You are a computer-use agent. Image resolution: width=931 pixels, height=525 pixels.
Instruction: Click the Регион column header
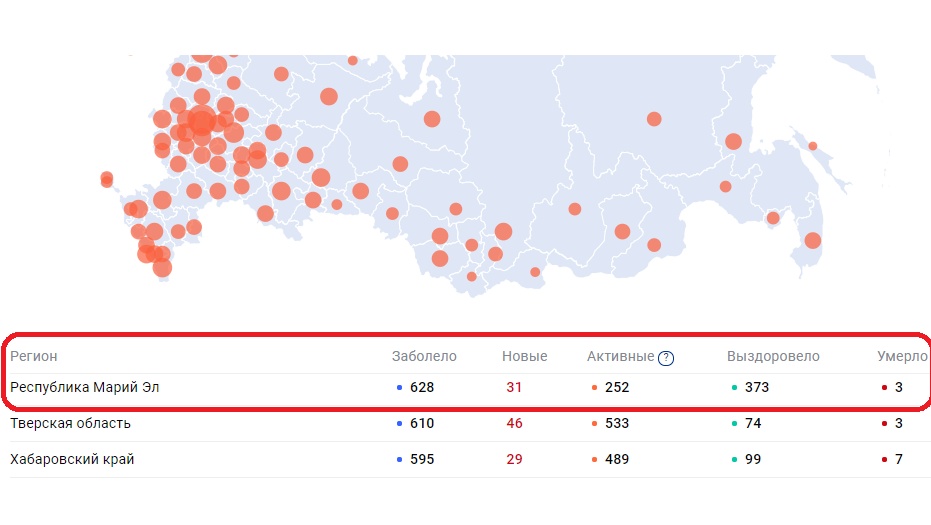34,357
